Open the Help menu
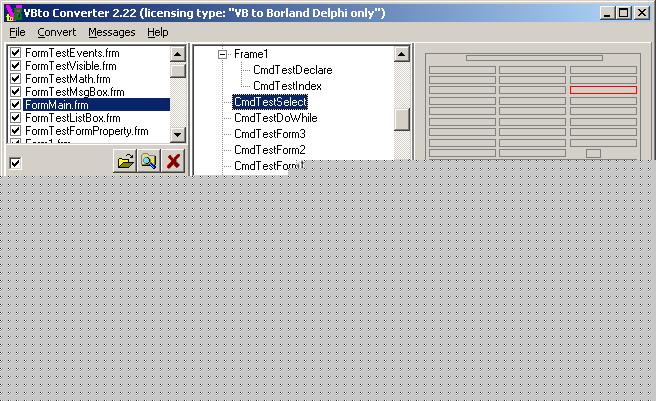This screenshot has width=656, height=401. tap(158, 32)
